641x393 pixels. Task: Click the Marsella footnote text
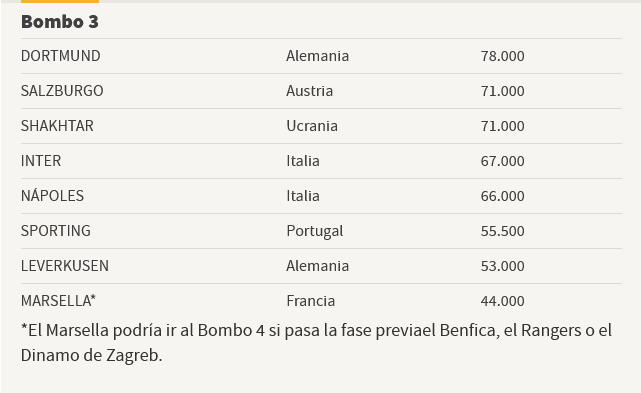pyautogui.click(x=316, y=343)
